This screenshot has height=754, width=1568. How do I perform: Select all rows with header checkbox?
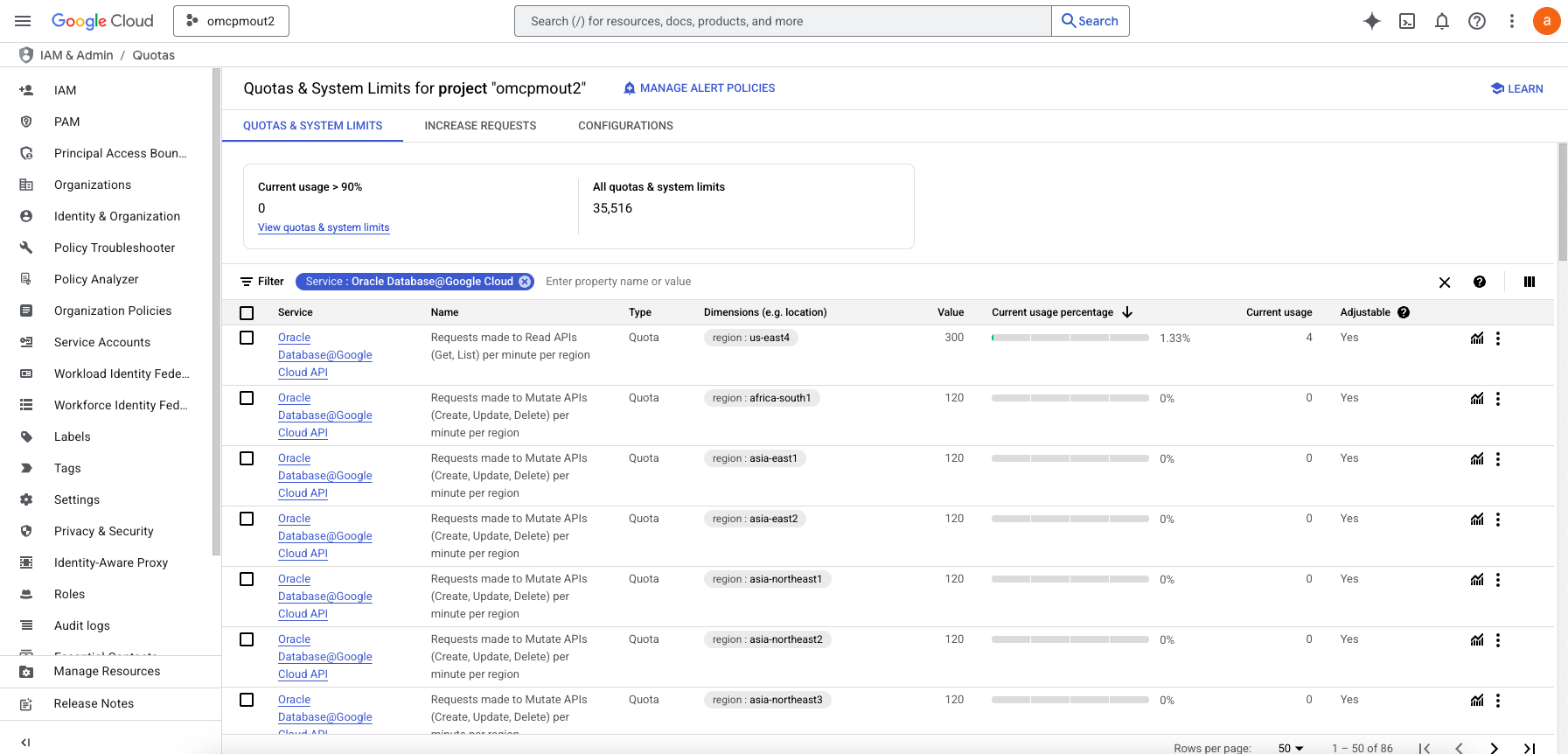pyautogui.click(x=247, y=313)
